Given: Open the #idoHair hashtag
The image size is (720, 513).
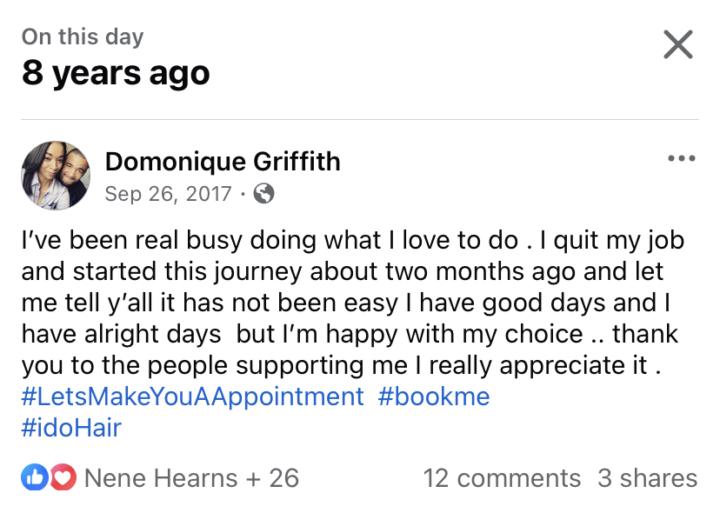Looking at the screenshot, I should point(71,428).
